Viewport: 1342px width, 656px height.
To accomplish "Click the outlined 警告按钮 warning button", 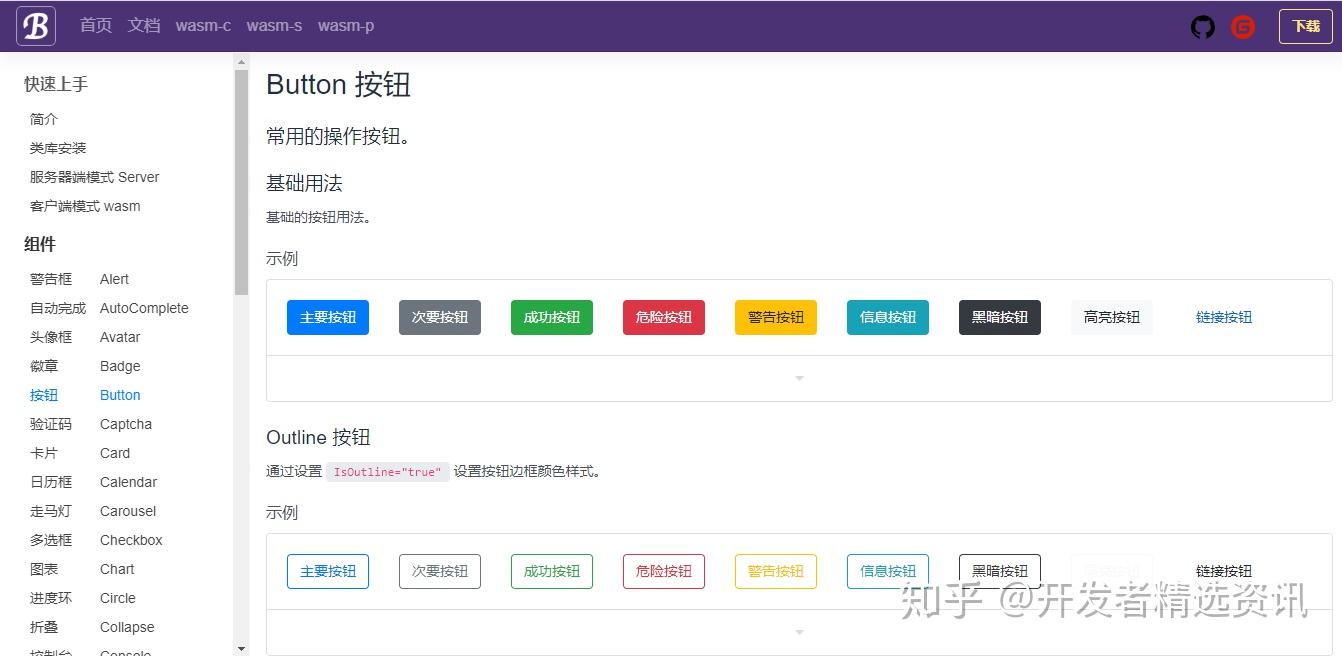I will (775, 570).
